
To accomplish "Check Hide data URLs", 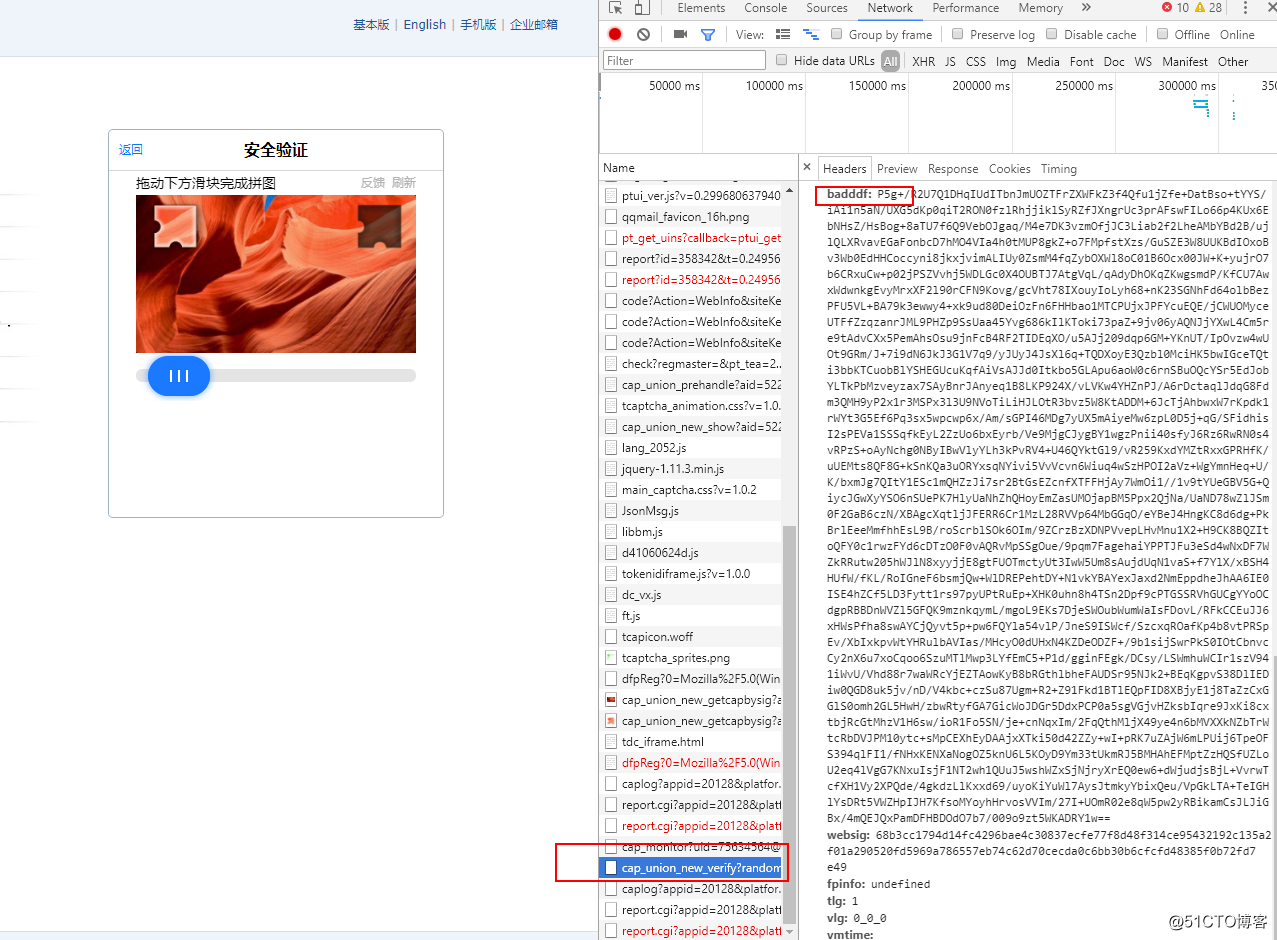I will click(x=782, y=60).
